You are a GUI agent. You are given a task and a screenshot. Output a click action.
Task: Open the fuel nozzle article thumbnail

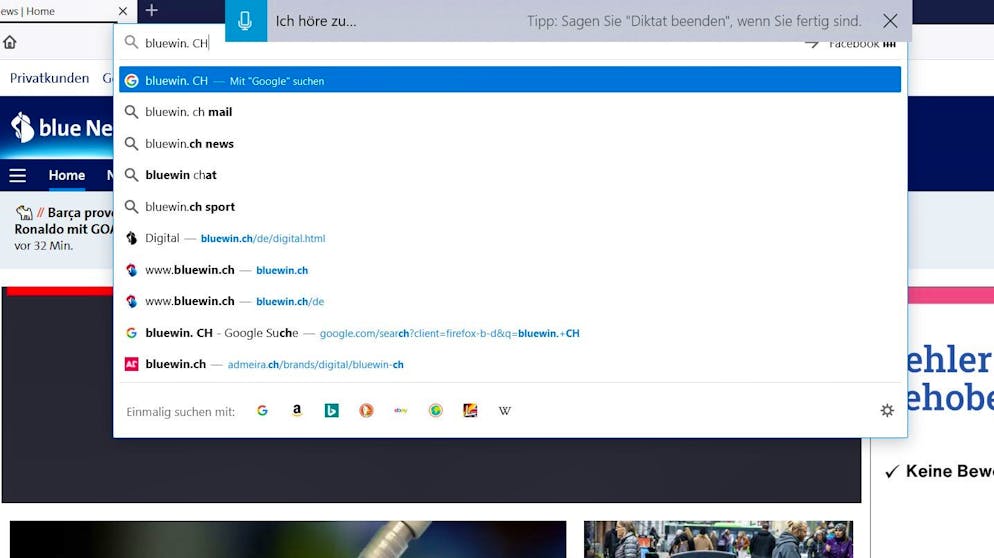point(288,540)
